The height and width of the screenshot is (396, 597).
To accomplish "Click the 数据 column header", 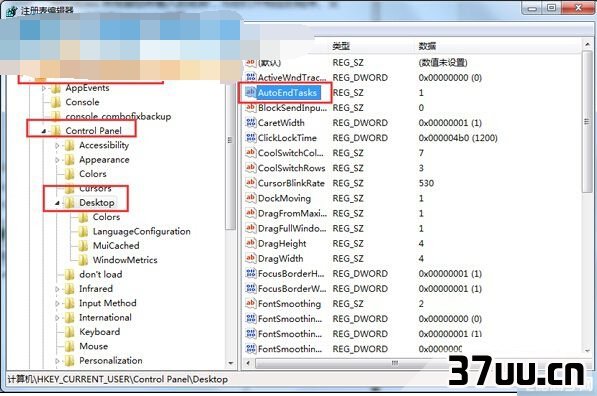I will (427, 46).
